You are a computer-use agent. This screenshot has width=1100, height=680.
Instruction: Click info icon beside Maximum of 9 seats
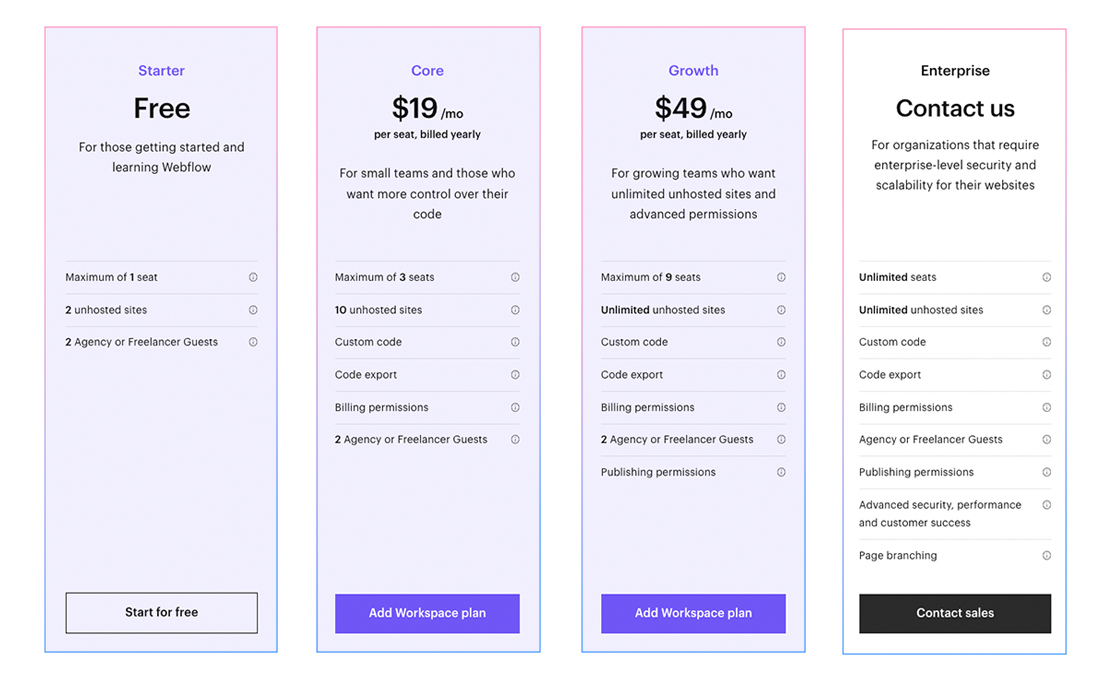[781, 277]
